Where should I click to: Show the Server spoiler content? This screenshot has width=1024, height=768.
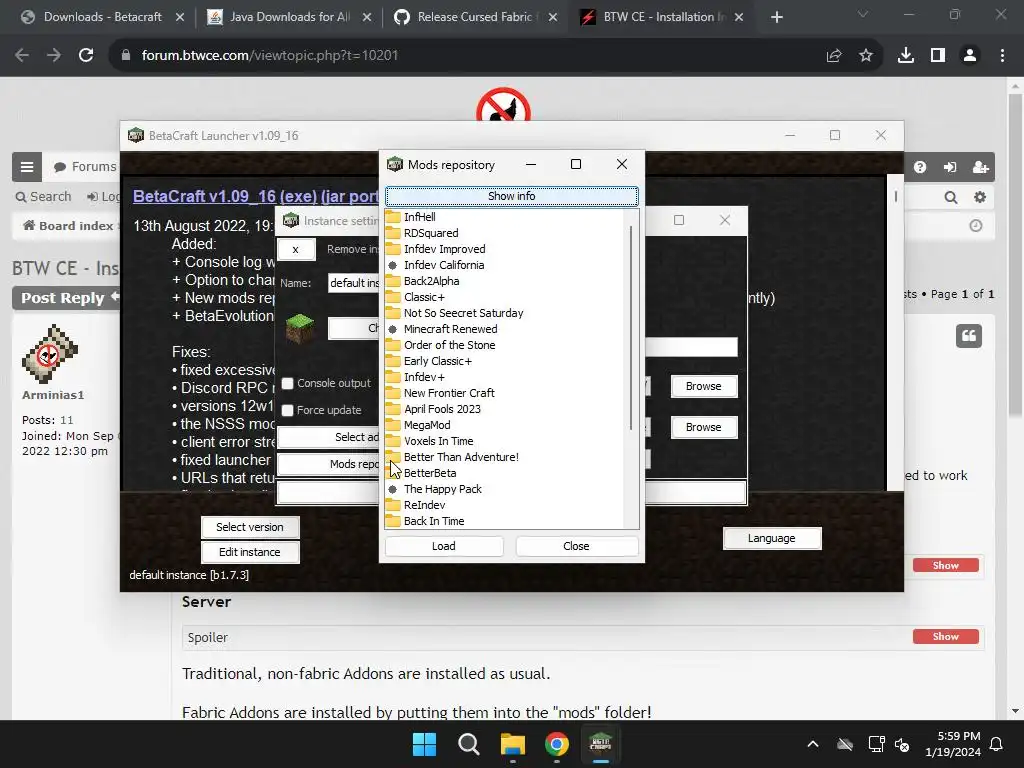coord(946,636)
